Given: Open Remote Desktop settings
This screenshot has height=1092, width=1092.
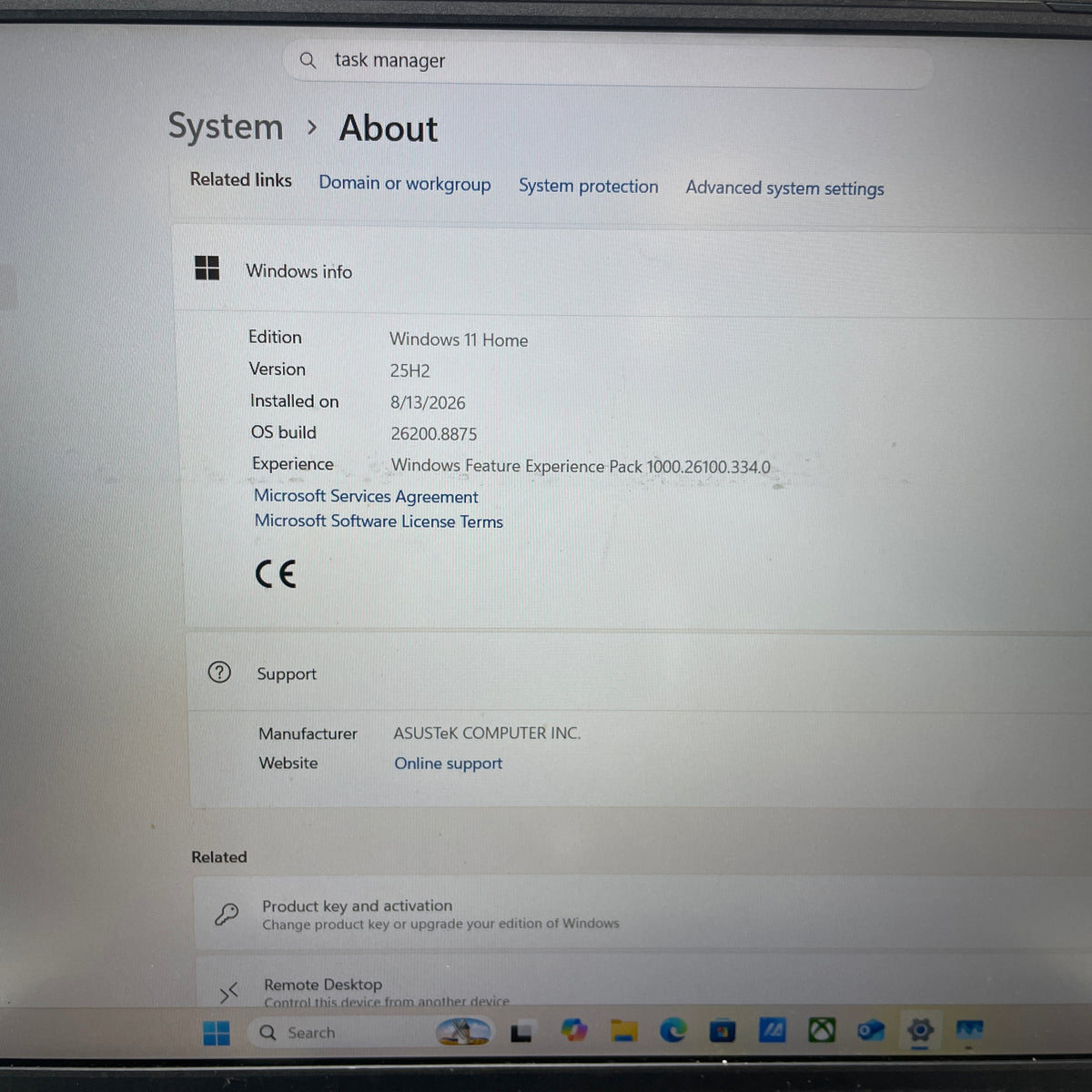Looking at the screenshot, I should (x=643, y=983).
